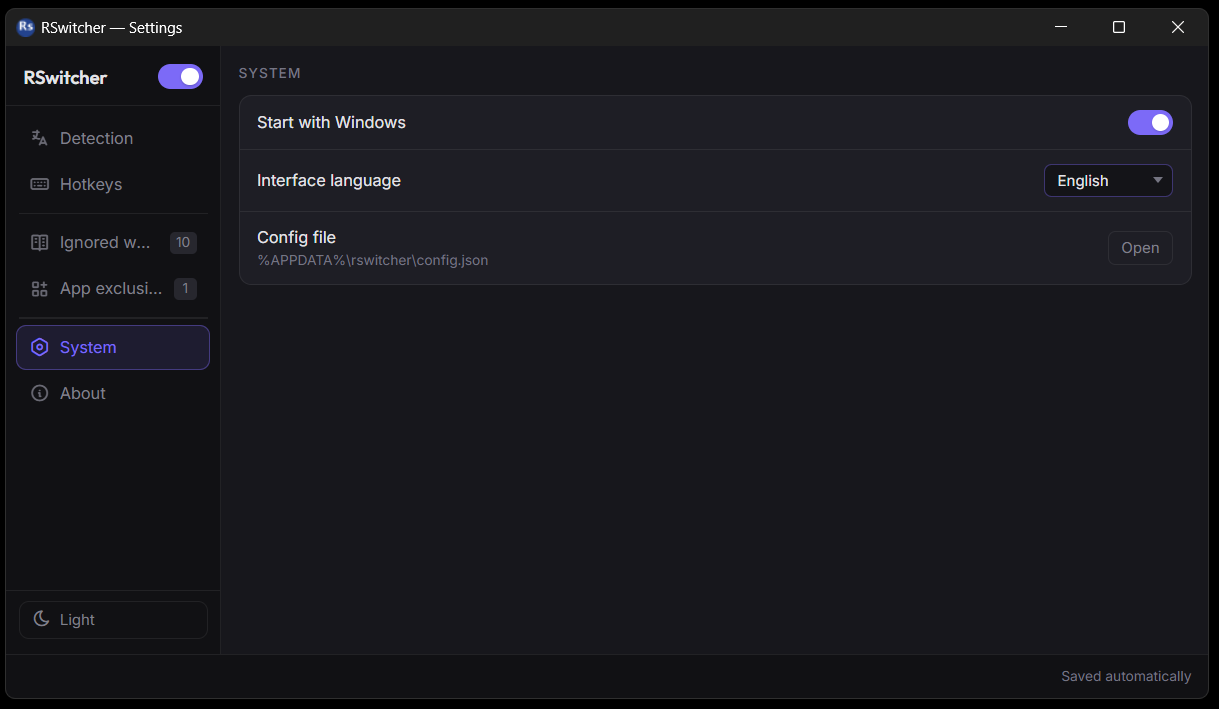Go to the Hotkeys section
The image size is (1219, 709).
pos(113,184)
